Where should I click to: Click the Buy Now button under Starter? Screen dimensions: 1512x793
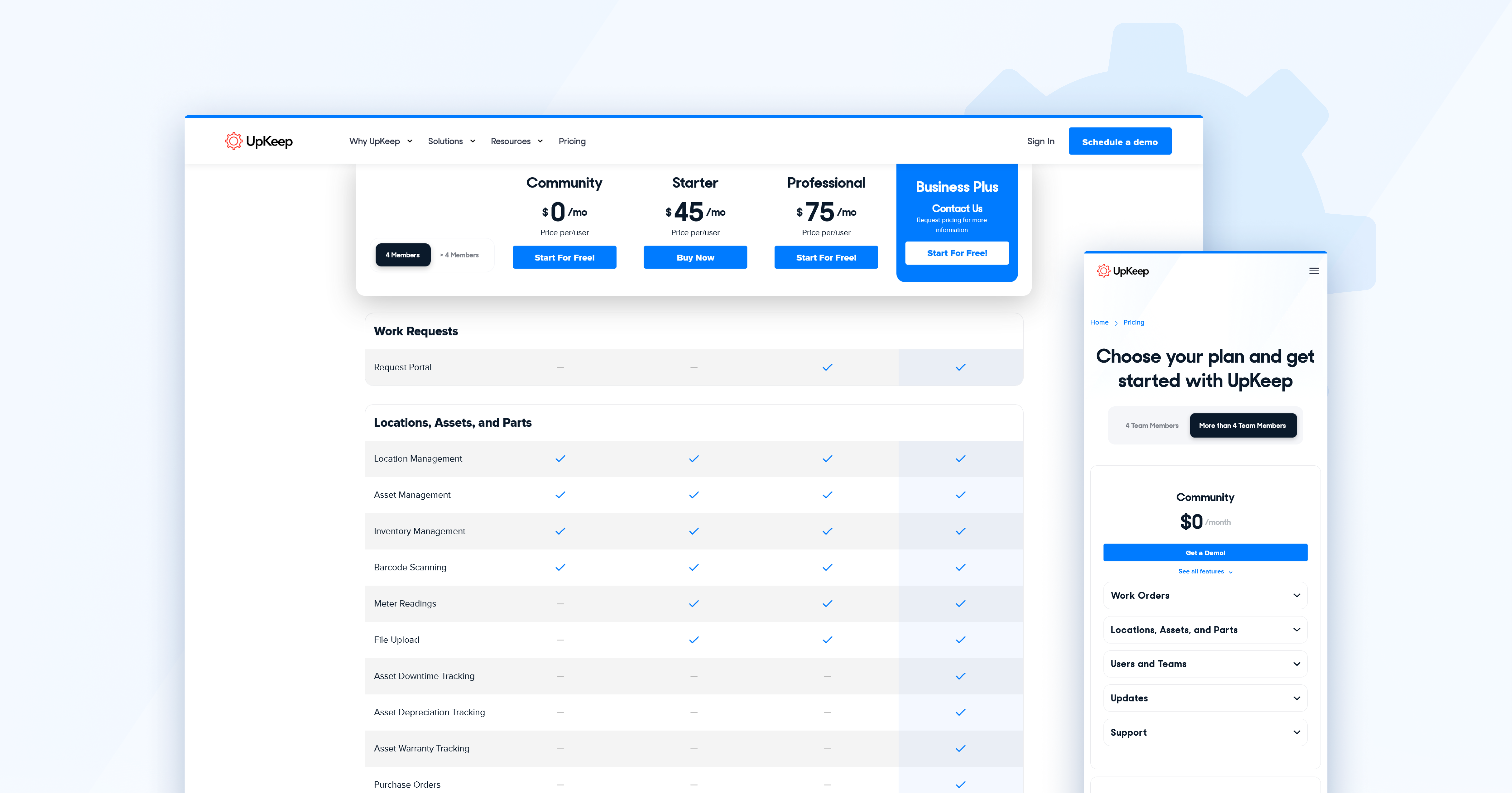pos(695,258)
